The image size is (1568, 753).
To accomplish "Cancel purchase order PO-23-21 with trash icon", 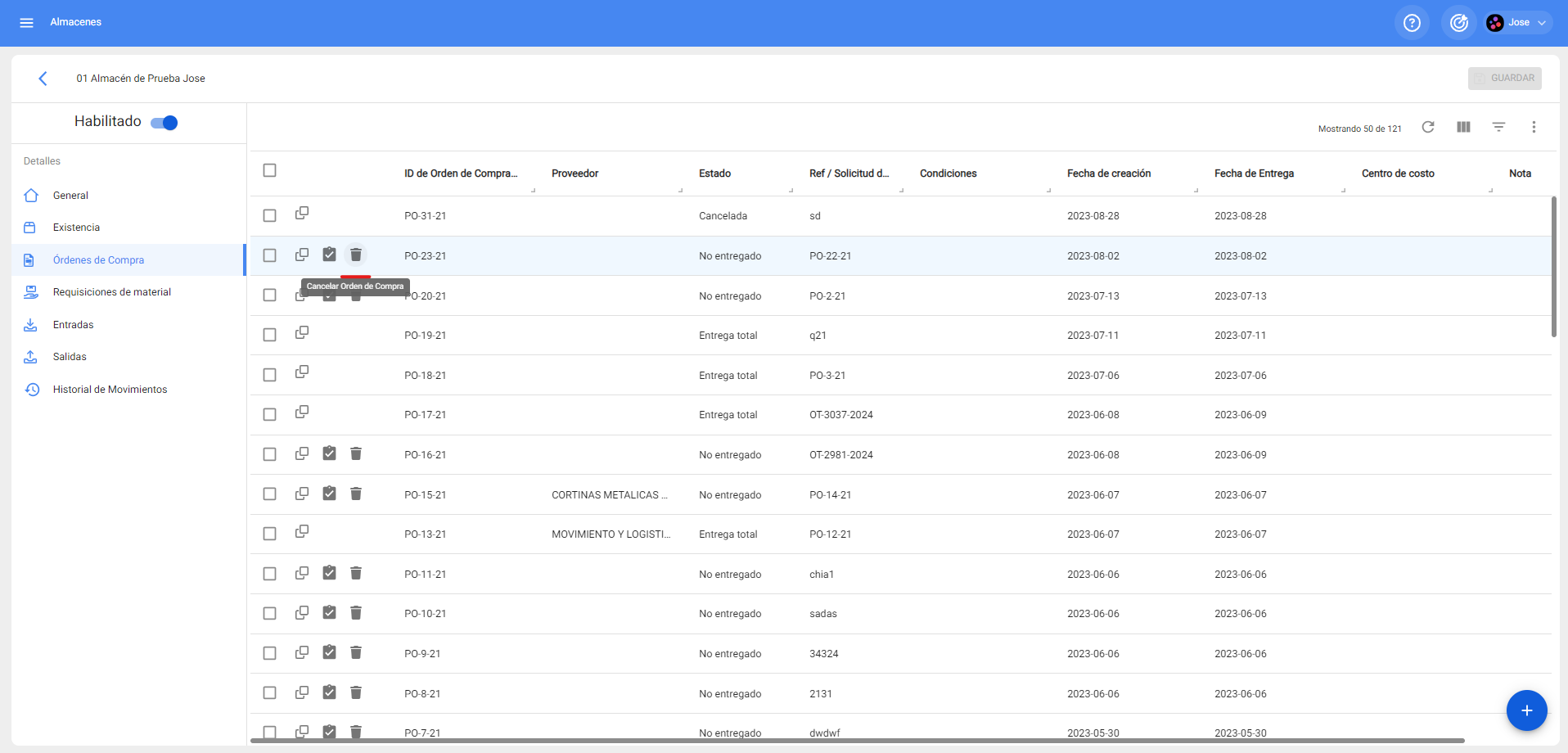I will point(356,255).
